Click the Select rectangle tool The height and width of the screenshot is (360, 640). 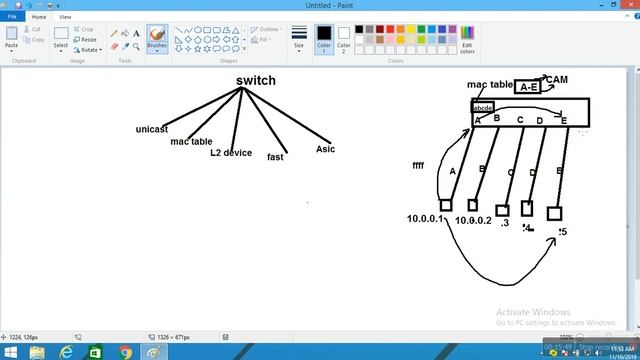(61, 33)
